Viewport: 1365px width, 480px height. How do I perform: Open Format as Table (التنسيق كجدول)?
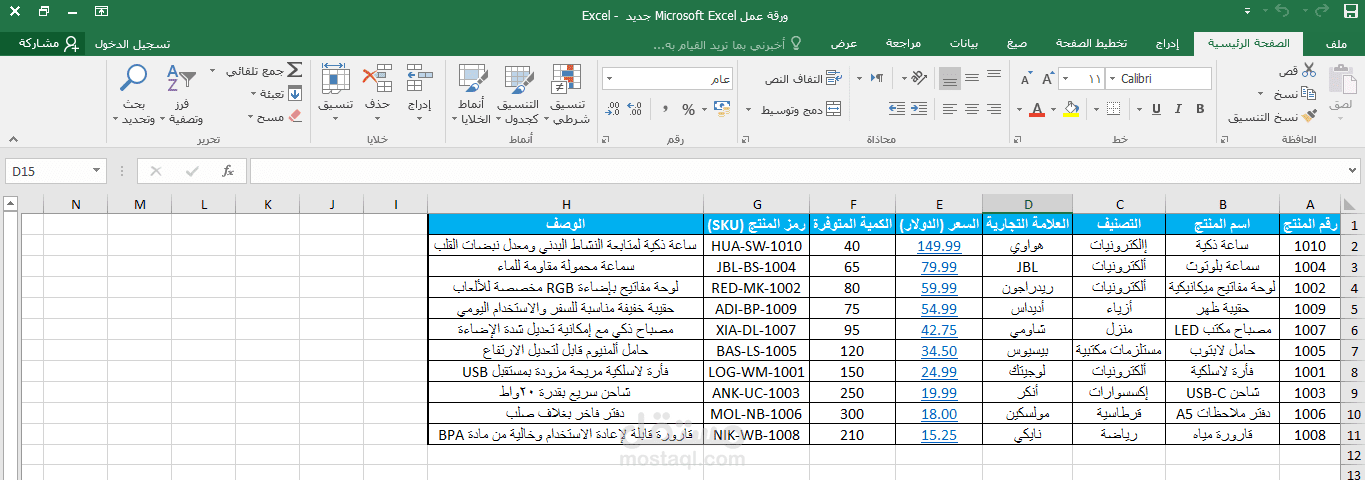pyautogui.click(x=519, y=95)
